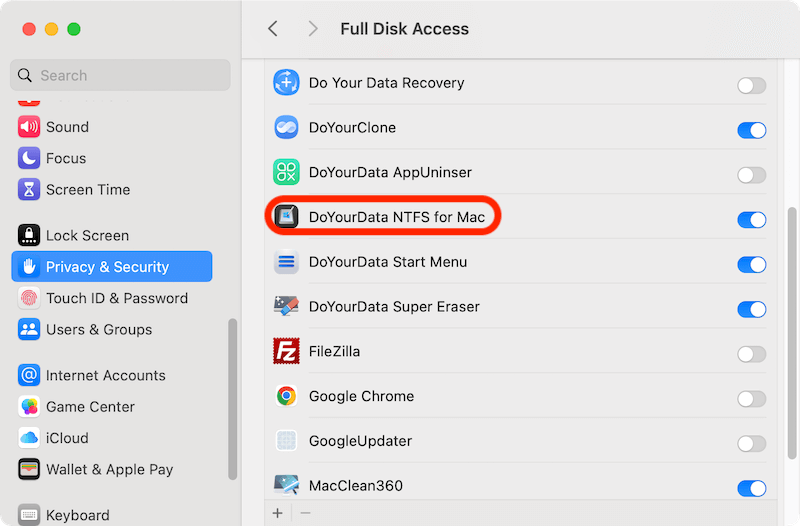The image size is (800, 526).
Task: Click the Google Chrome app icon
Action: click(286, 396)
